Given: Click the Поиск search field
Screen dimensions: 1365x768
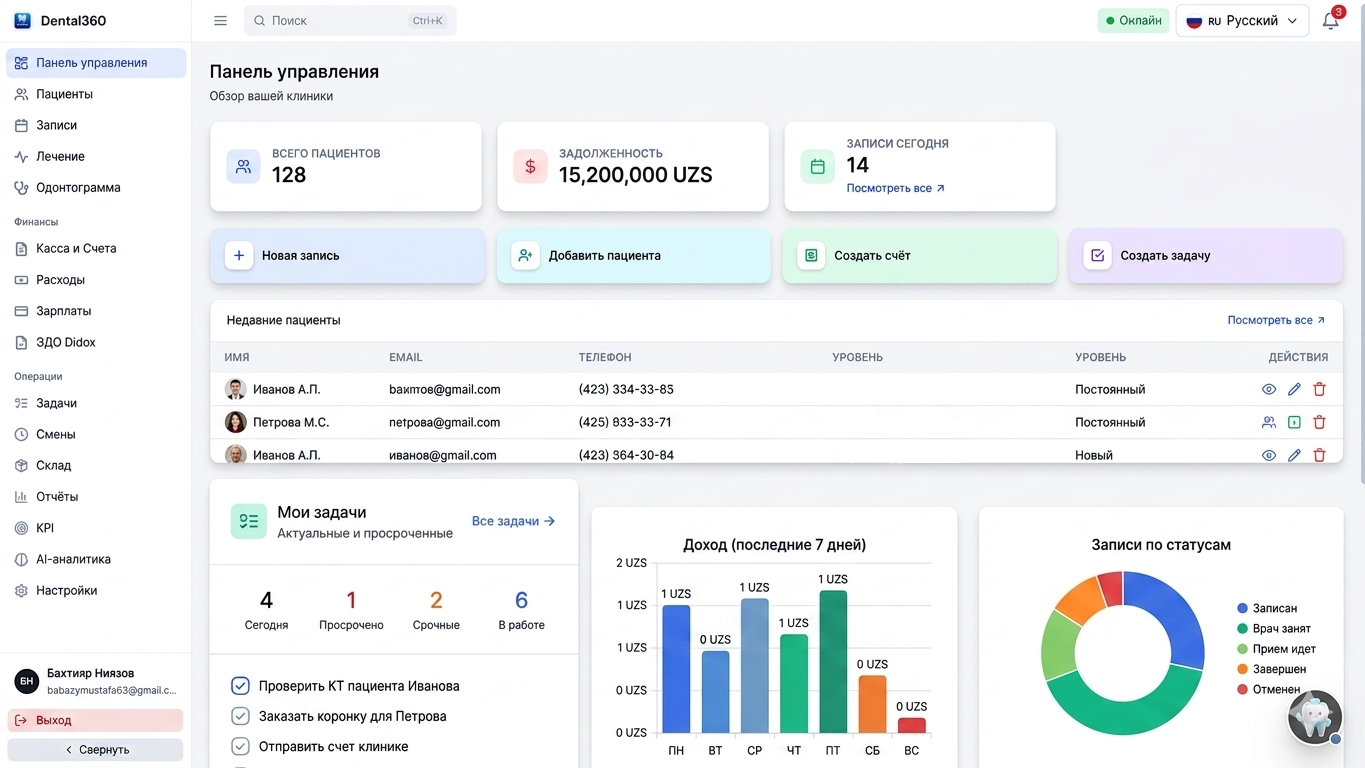Looking at the screenshot, I should coord(350,21).
